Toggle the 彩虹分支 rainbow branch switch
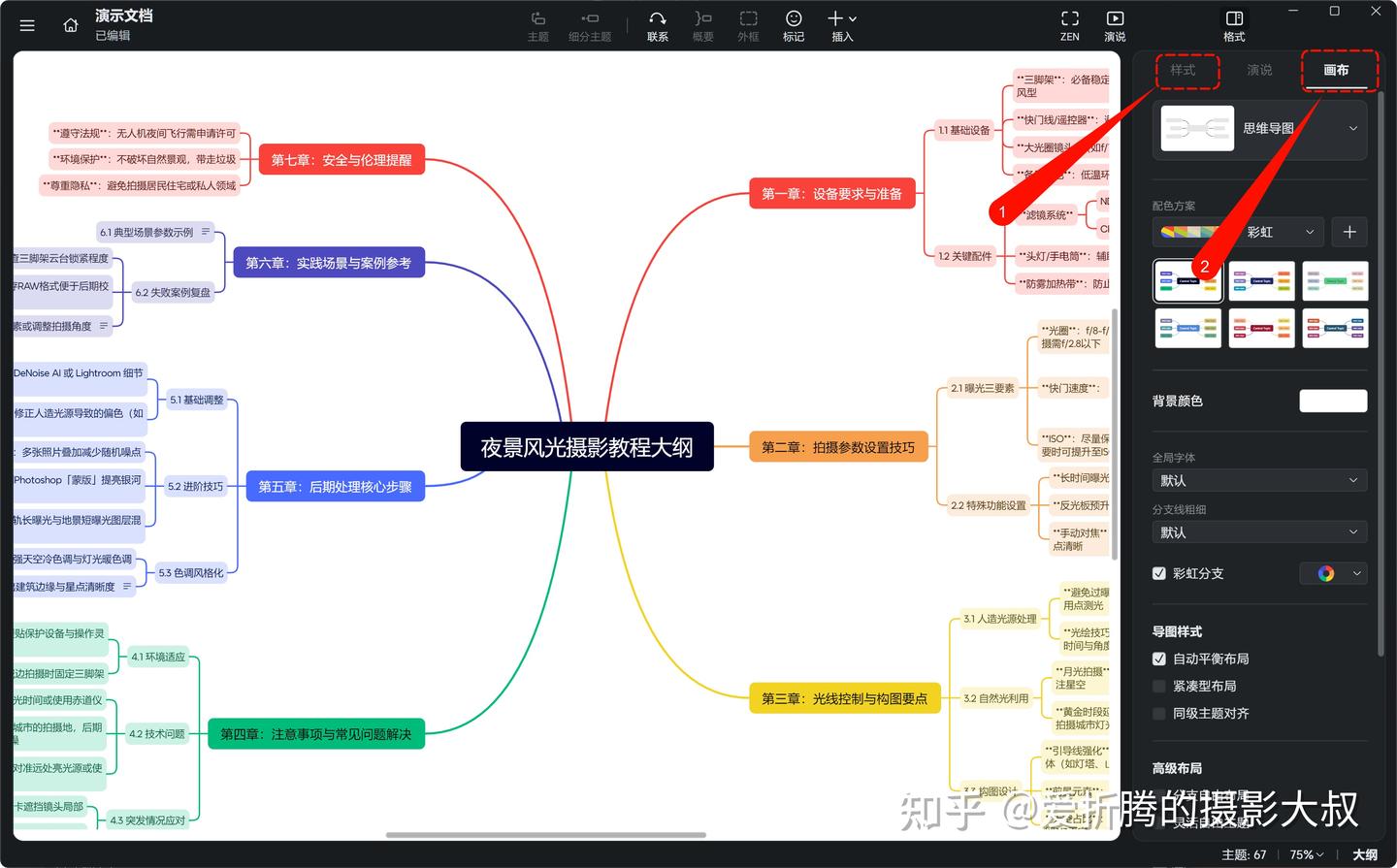The width and height of the screenshot is (1397, 868). (x=1159, y=573)
